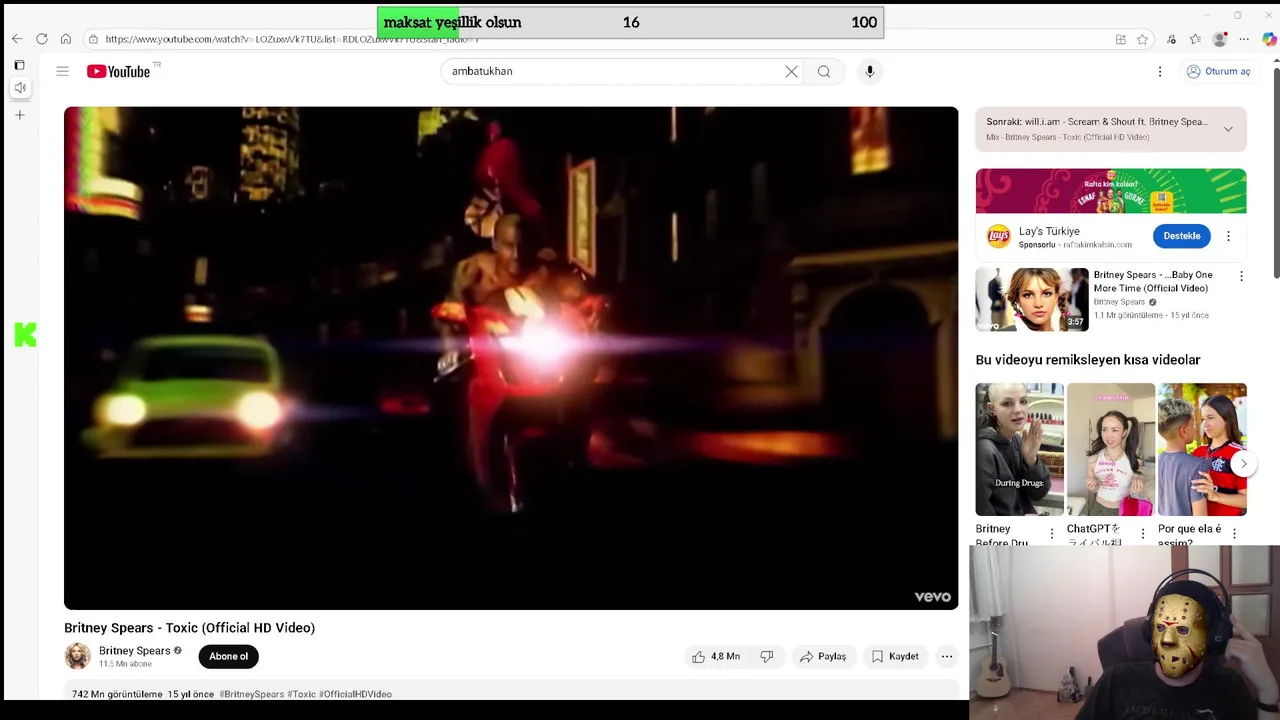
Task: Open the During Drugs short thumbnail
Action: coord(1019,449)
